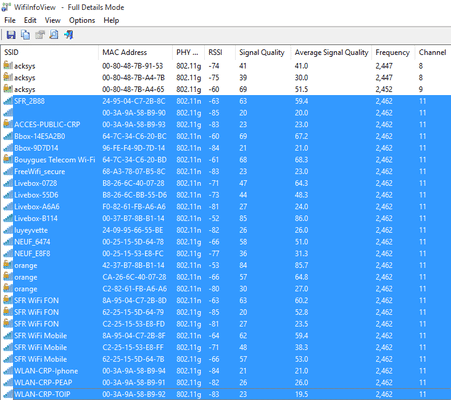Screen dimensions: 451x400
Task: Click signal icon next to FreeWifi_secure
Action: tap(8, 171)
